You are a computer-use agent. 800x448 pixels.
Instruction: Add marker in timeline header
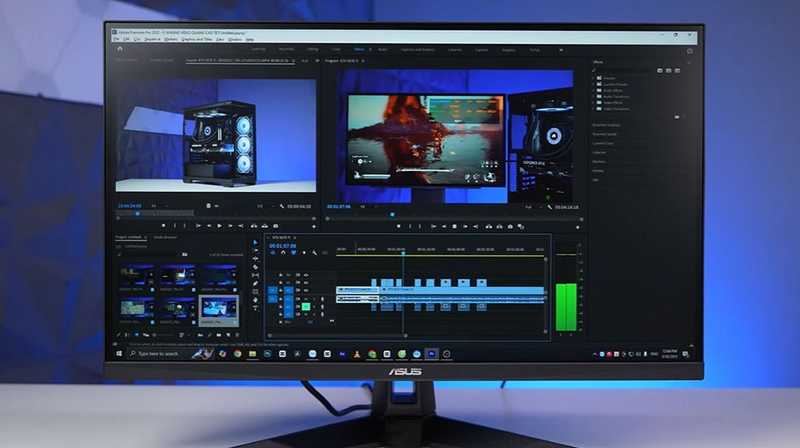coord(304,253)
